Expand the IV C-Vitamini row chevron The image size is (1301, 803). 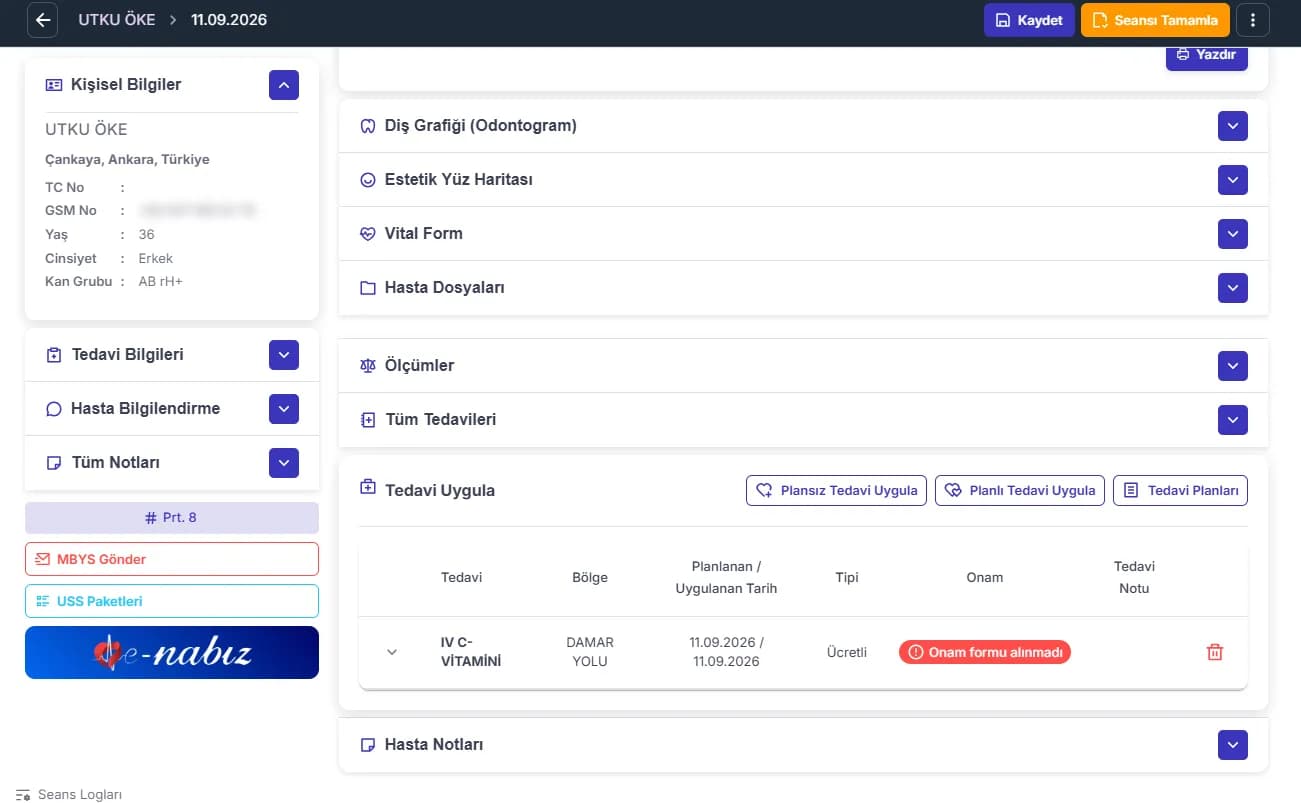[x=392, y=652]
